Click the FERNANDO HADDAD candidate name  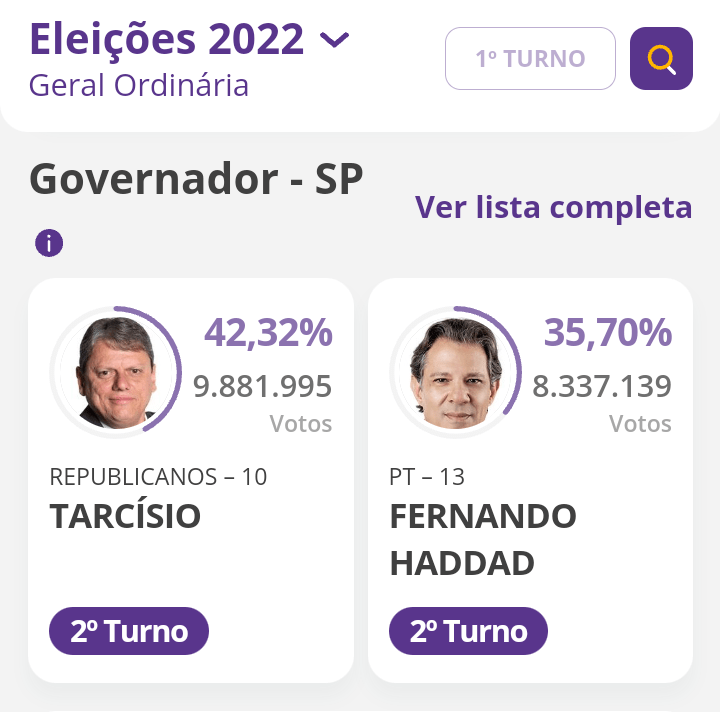point(483,539)
